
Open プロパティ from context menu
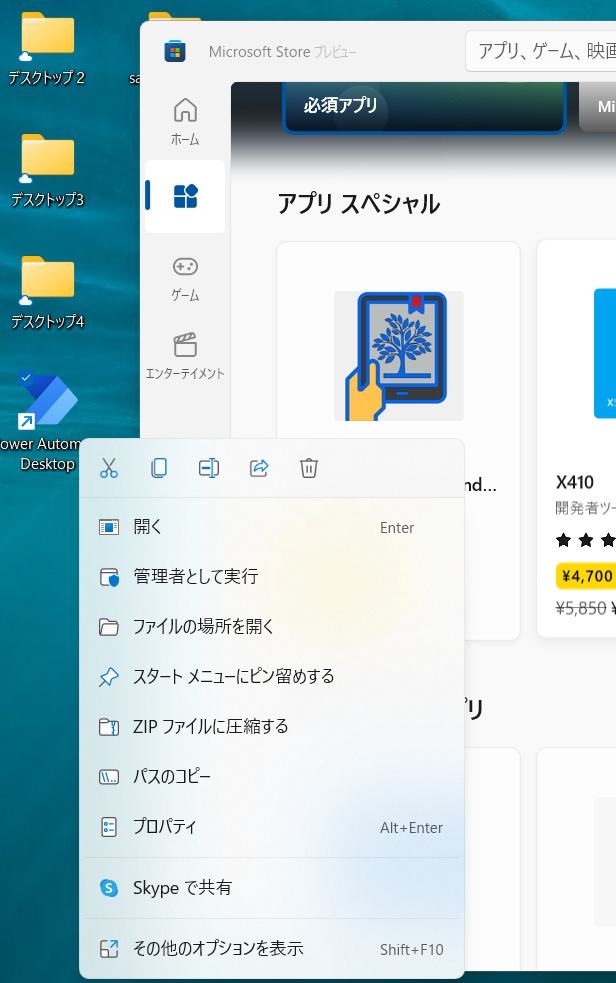[271, 827]
